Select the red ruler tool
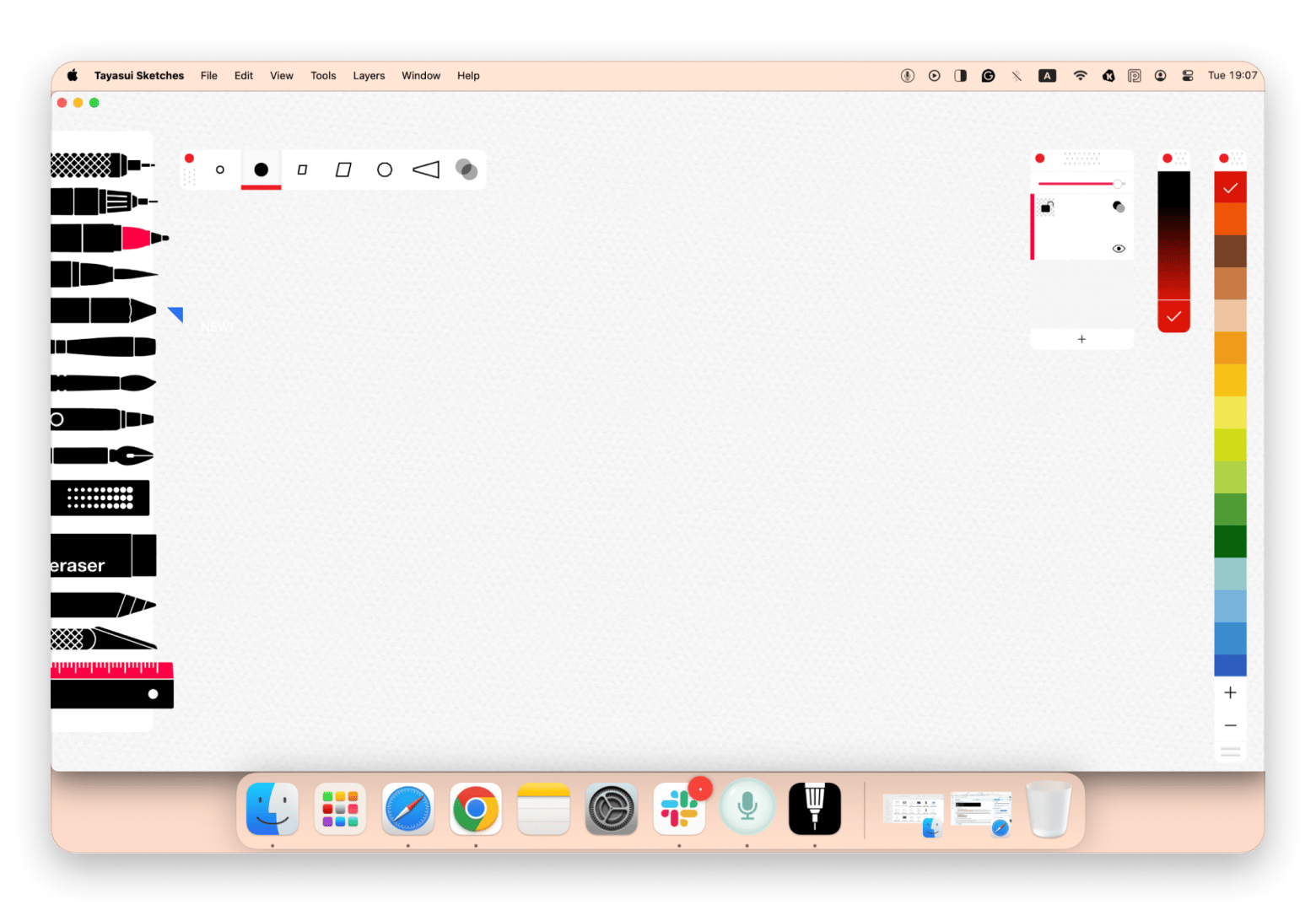The width and height of the screenshot is (1316, 921). point(111,670)
